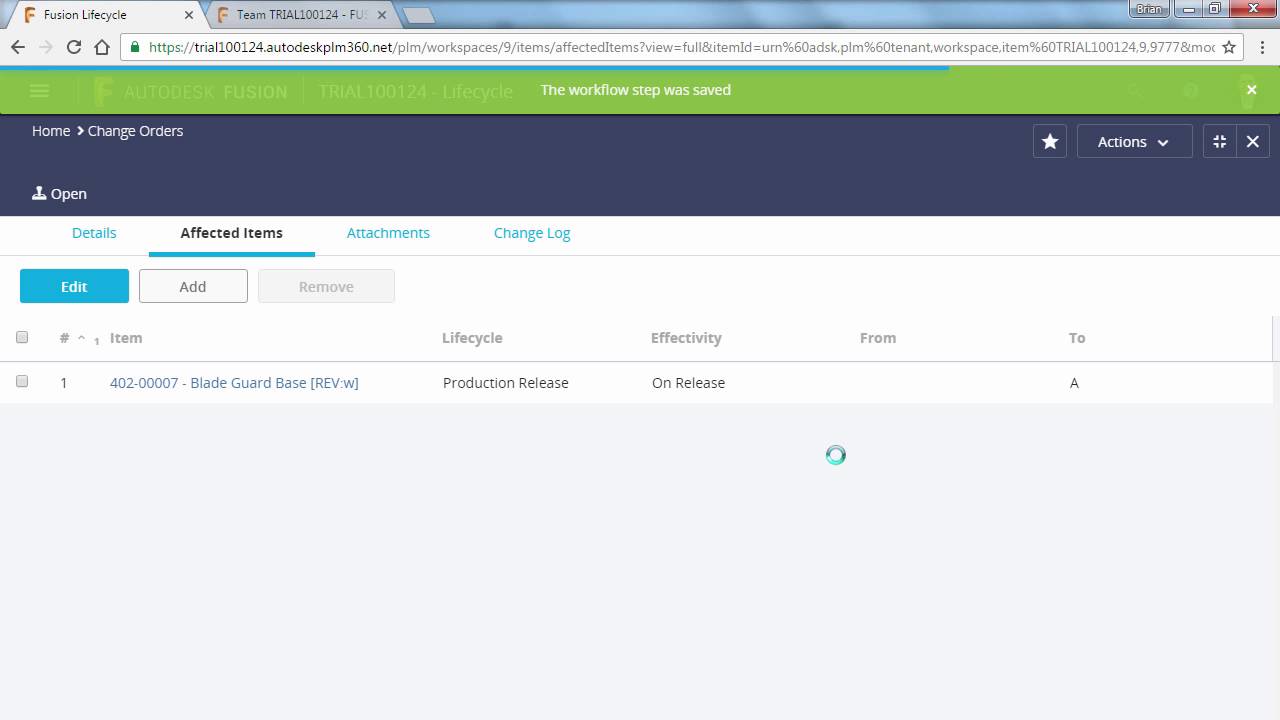
Task: Toggle the select-all header checkbox
Action: coord(22,337)
